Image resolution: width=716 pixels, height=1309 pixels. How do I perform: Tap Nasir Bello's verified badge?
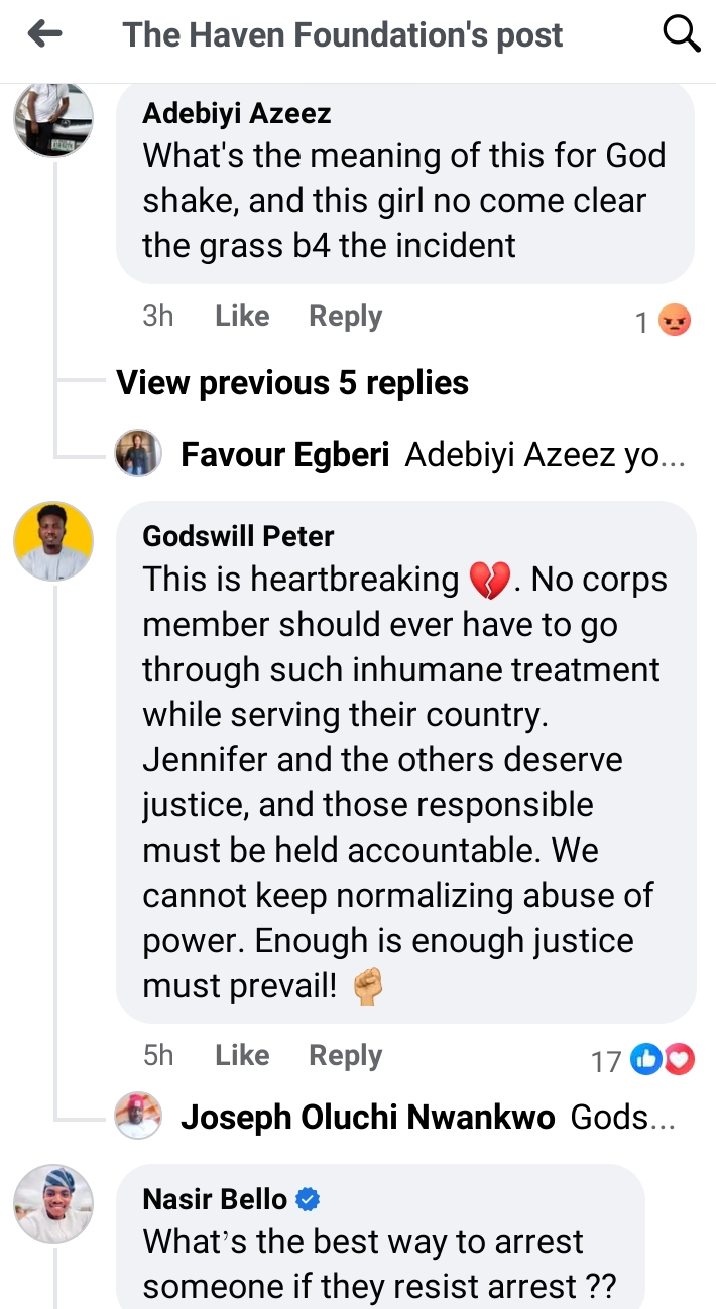pyautogui.click(x=308, y=1198)
